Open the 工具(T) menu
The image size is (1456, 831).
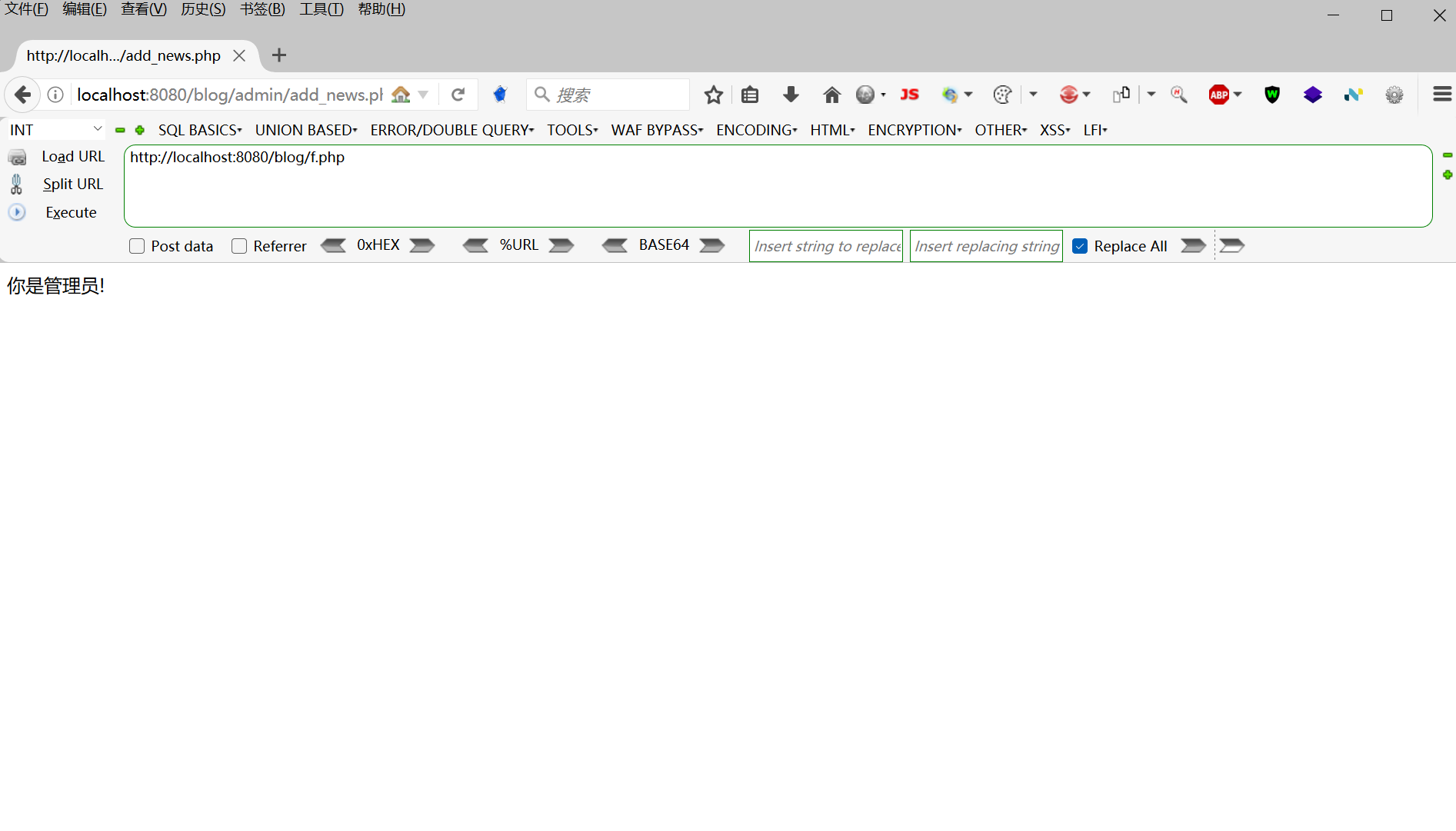coord(322,9)
